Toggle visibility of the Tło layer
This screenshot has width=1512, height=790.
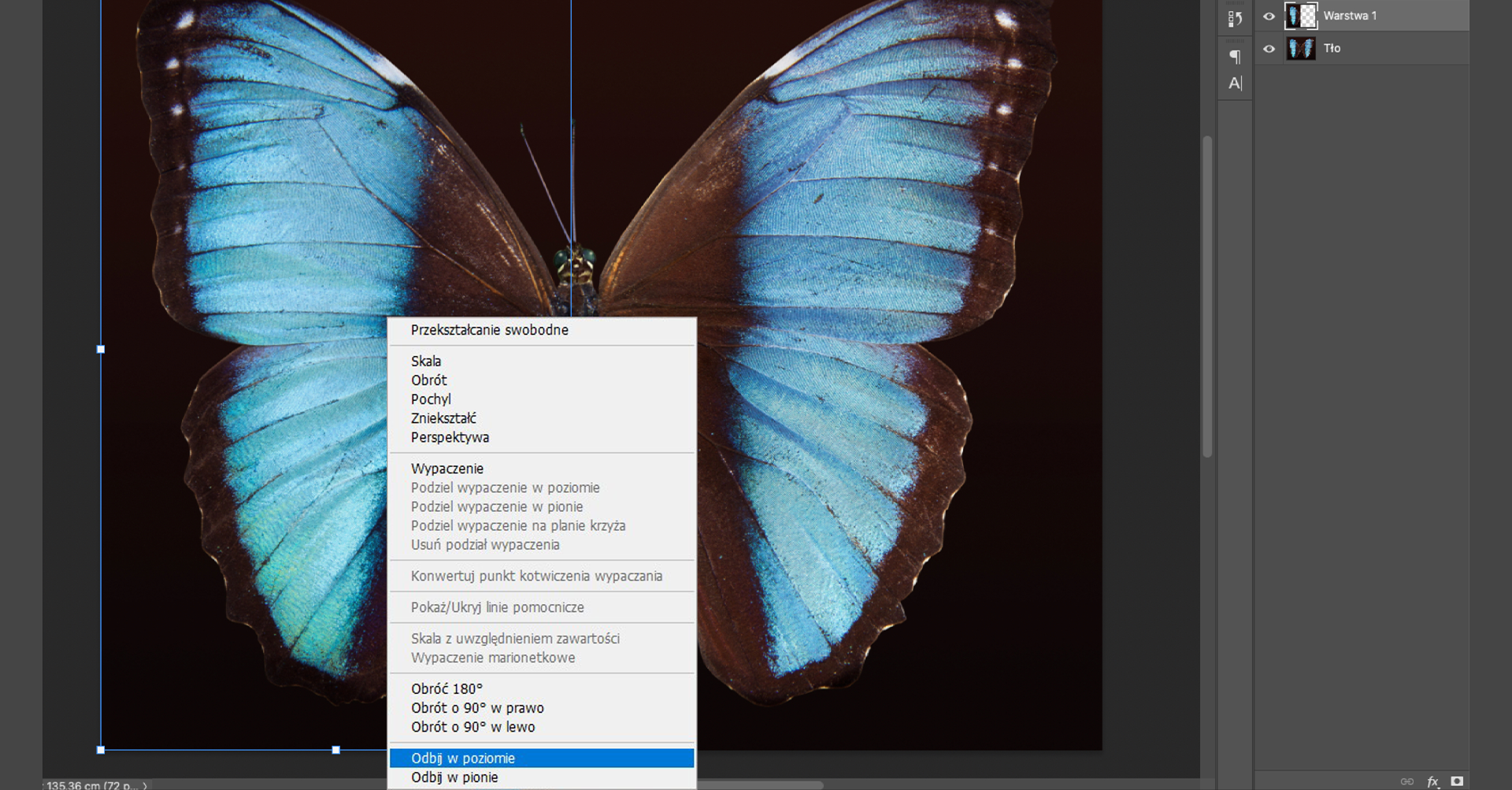(1269, 49)
